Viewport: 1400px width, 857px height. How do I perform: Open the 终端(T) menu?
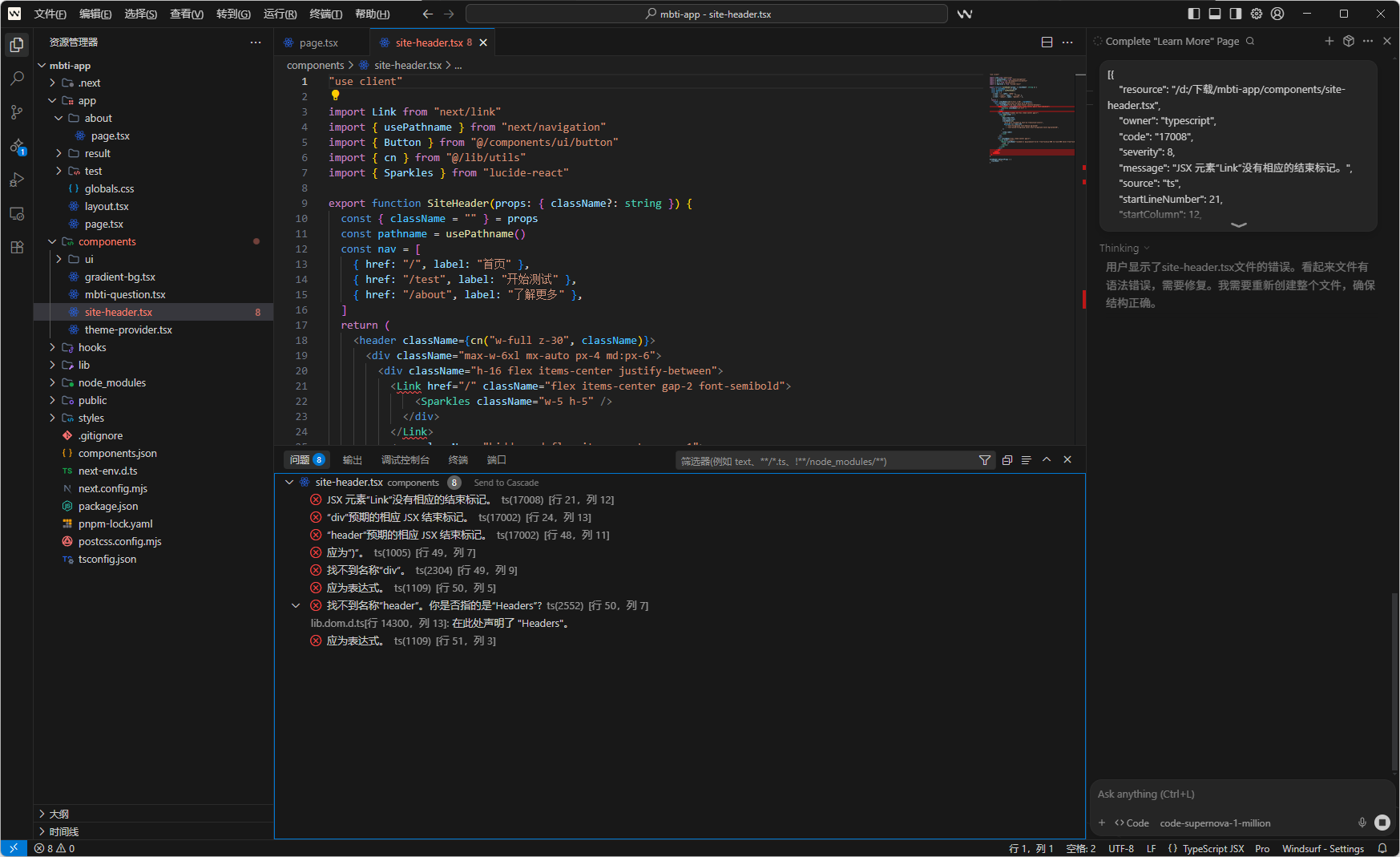pyautogui.click(x=325, y=14)
